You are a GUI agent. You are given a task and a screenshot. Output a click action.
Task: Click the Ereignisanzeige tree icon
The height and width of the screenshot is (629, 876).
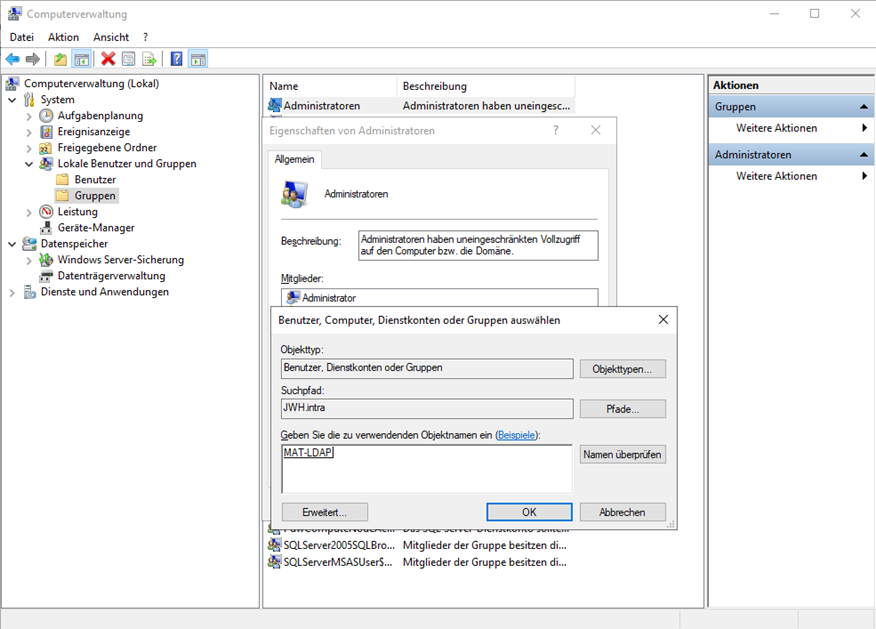pyautogui.click(x=46, y=132)
